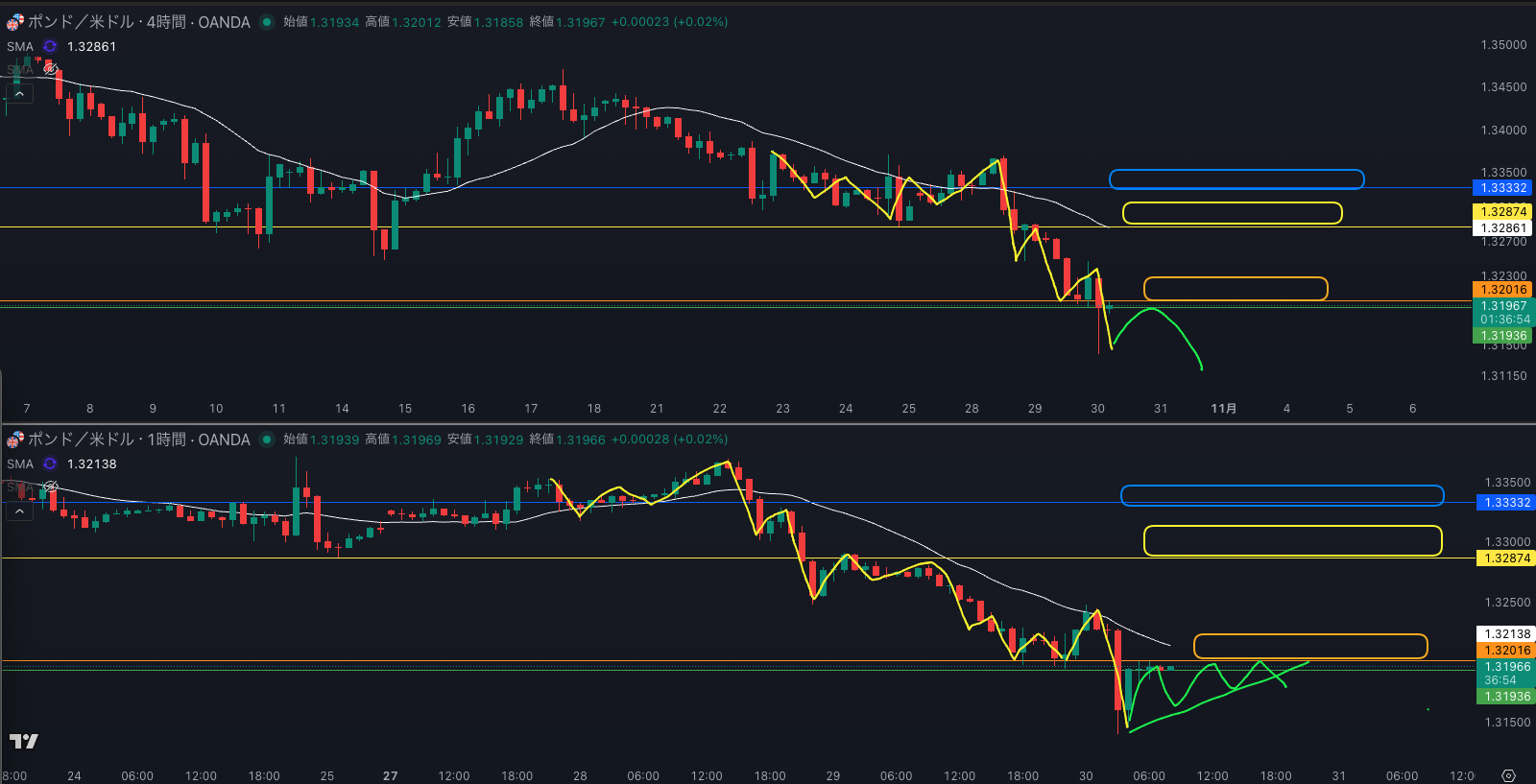Show the hidden SMA indicator on 1-hour chart

point(50,487)
